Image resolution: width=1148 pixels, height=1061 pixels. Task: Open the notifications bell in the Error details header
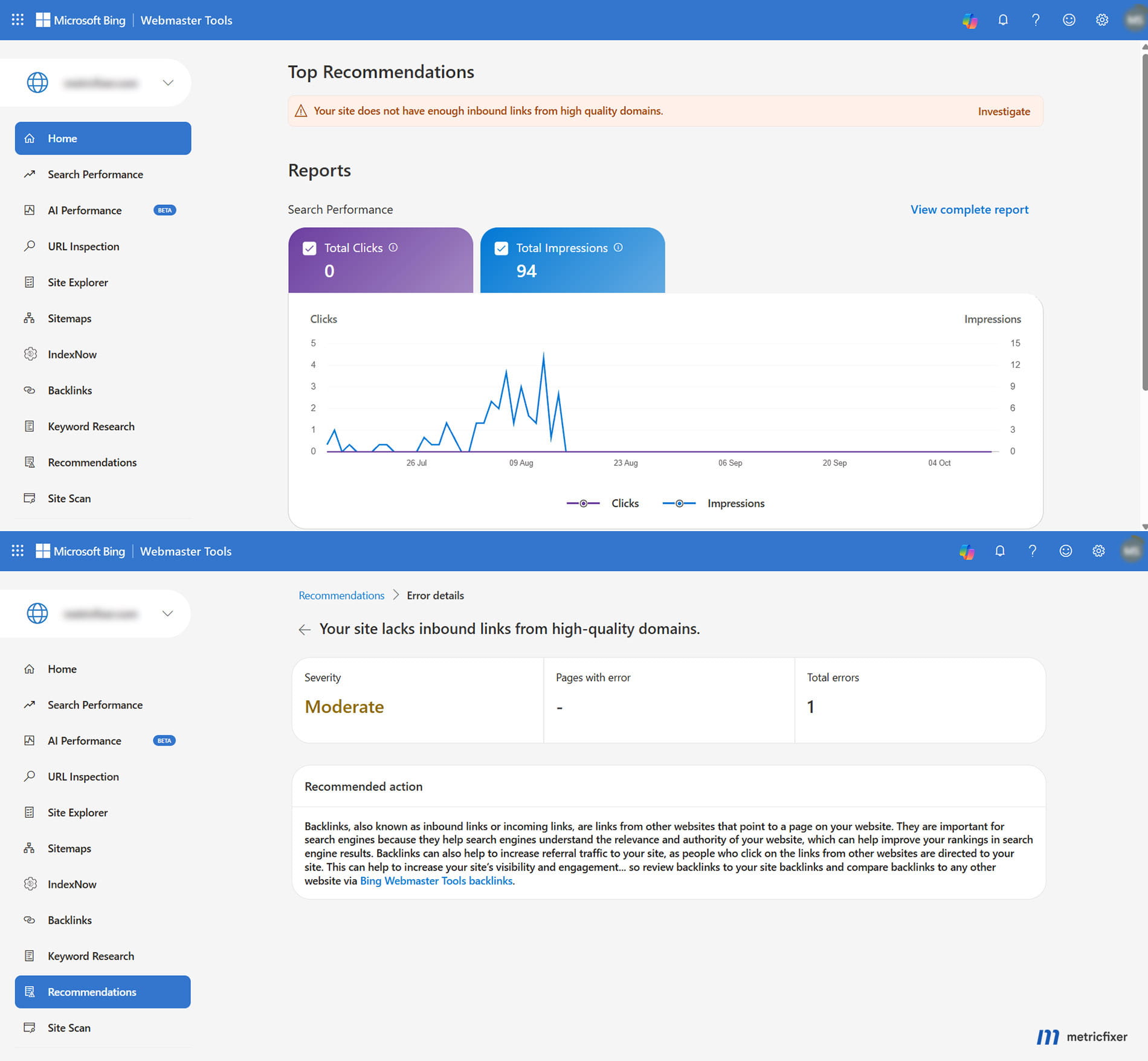coord(1000,550)
